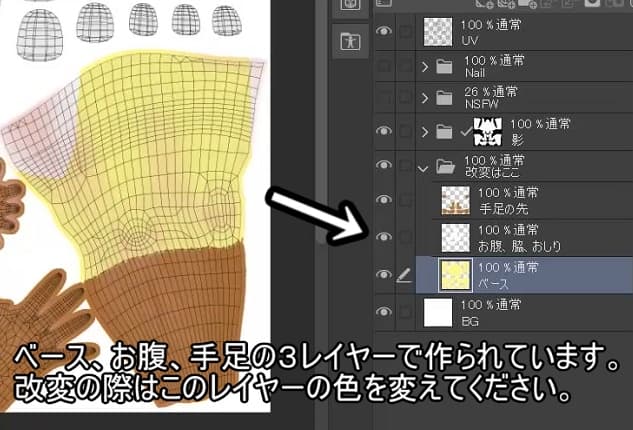Click the 100 %通常 label on BG row
633x430 pixels.
tap(491, 305)
